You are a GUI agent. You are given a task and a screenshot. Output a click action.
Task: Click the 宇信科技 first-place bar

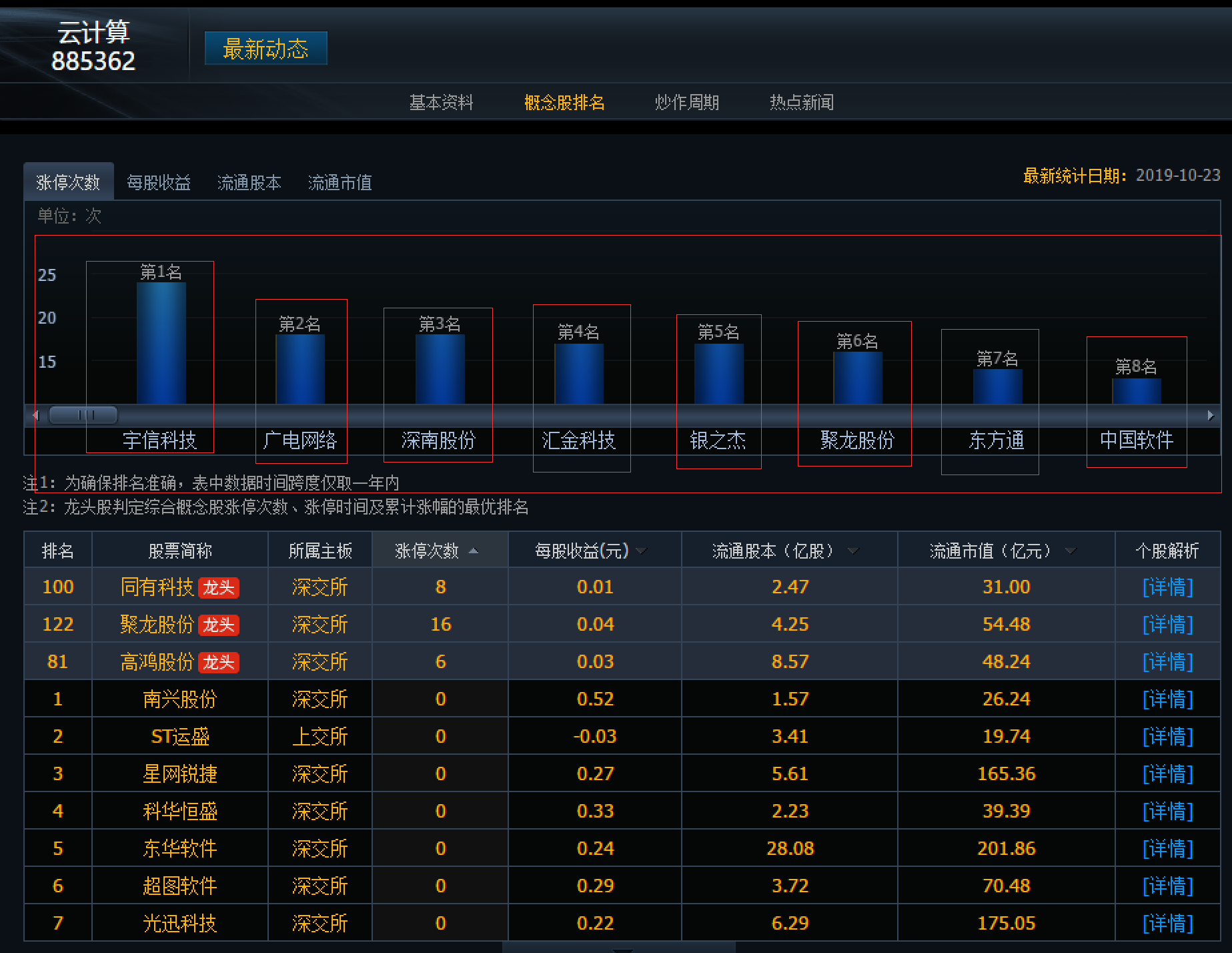[161, 343]
